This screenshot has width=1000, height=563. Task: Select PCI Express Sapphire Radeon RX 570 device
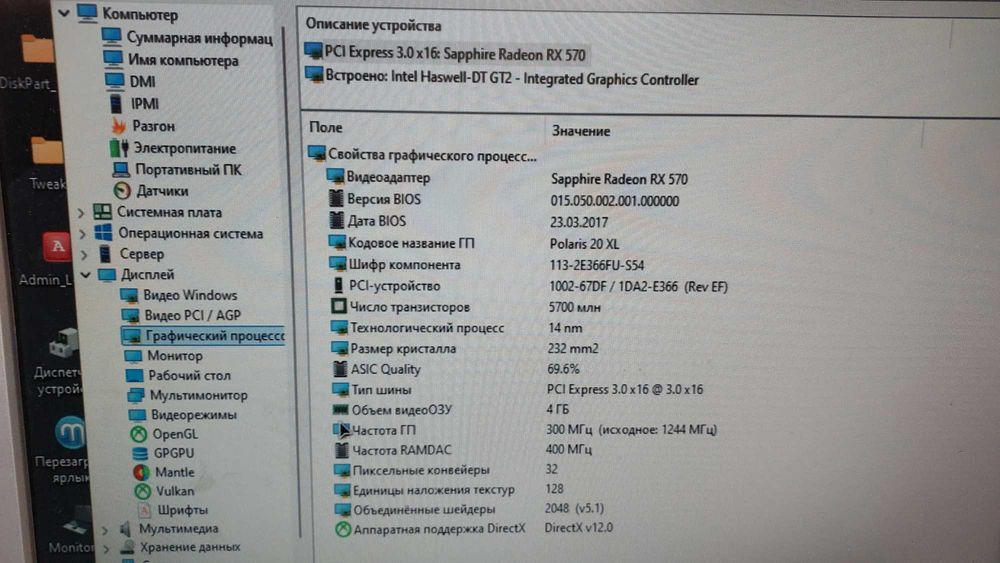445,54
